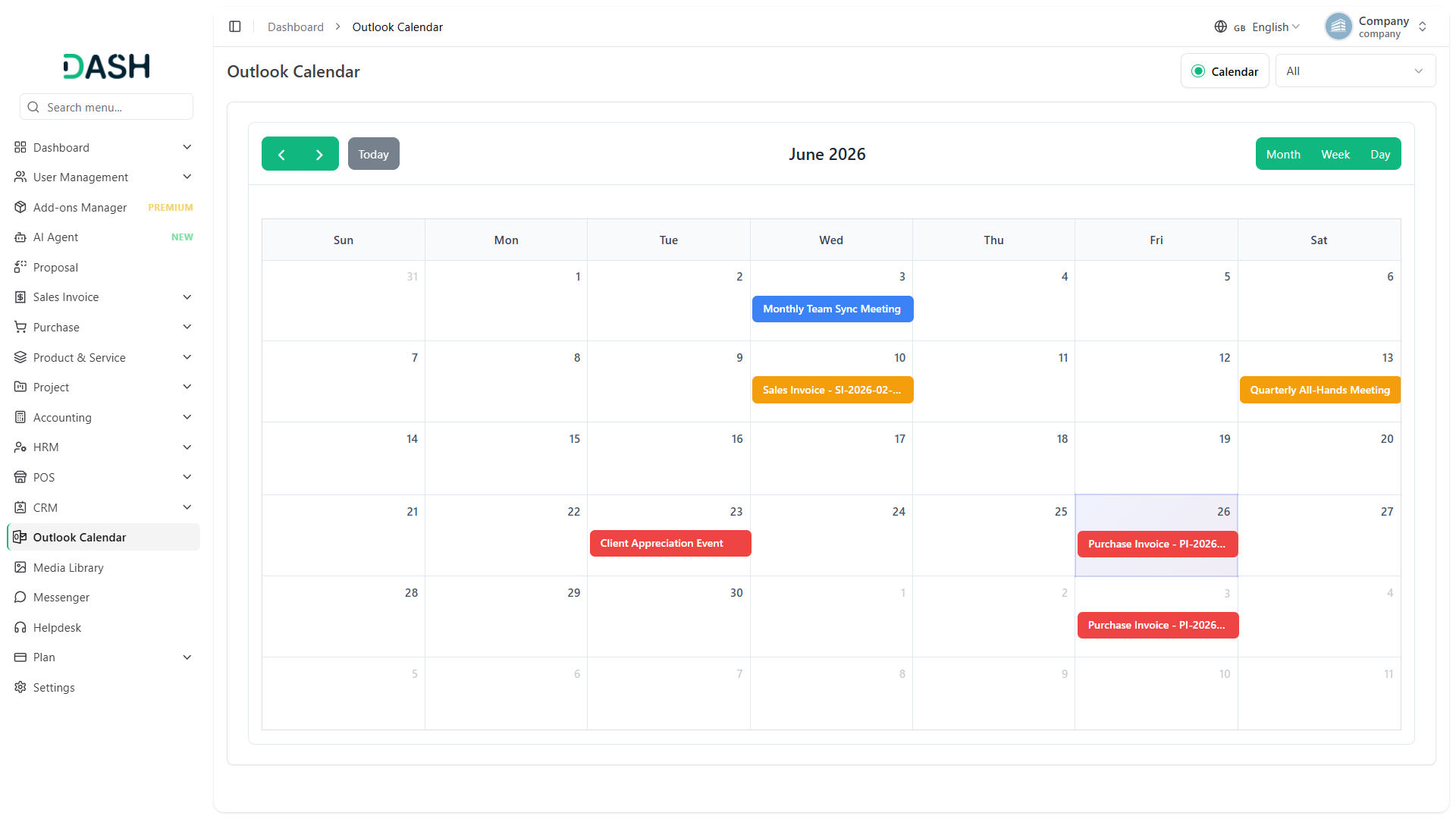The height and width of the screenshot is (819, 1456).
Task: Click the Outlook Calendar sidebar icon
Action: (20, 537)
